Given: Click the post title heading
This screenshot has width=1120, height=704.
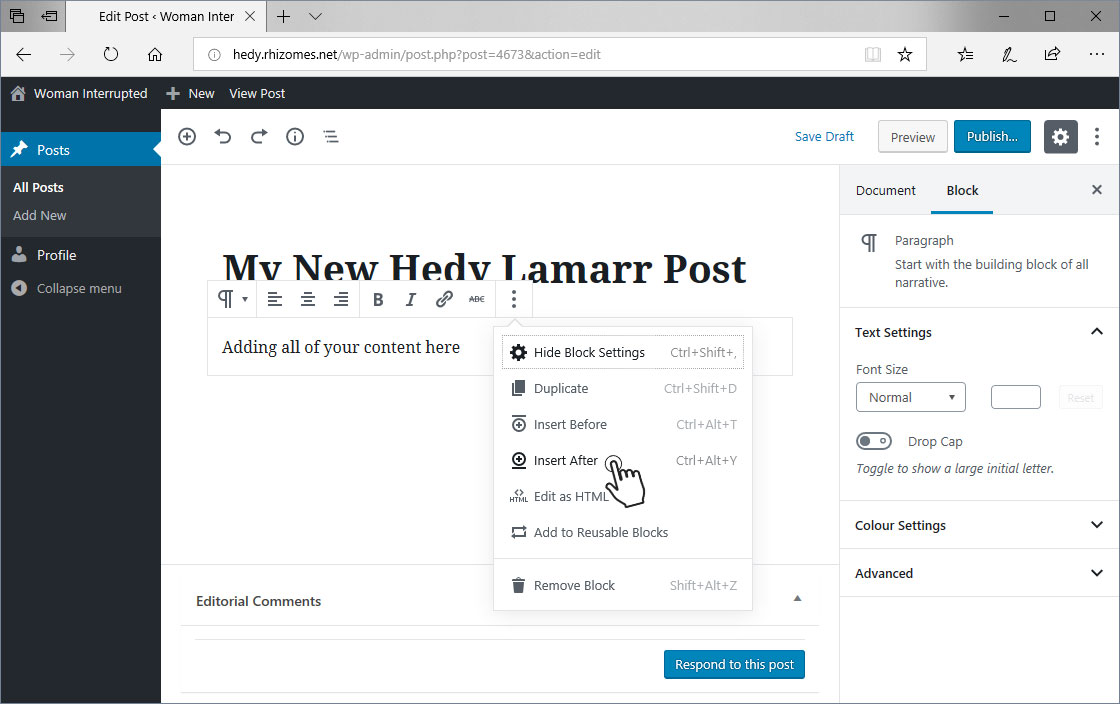Looking at the screenshot, I should click(484, 268).
